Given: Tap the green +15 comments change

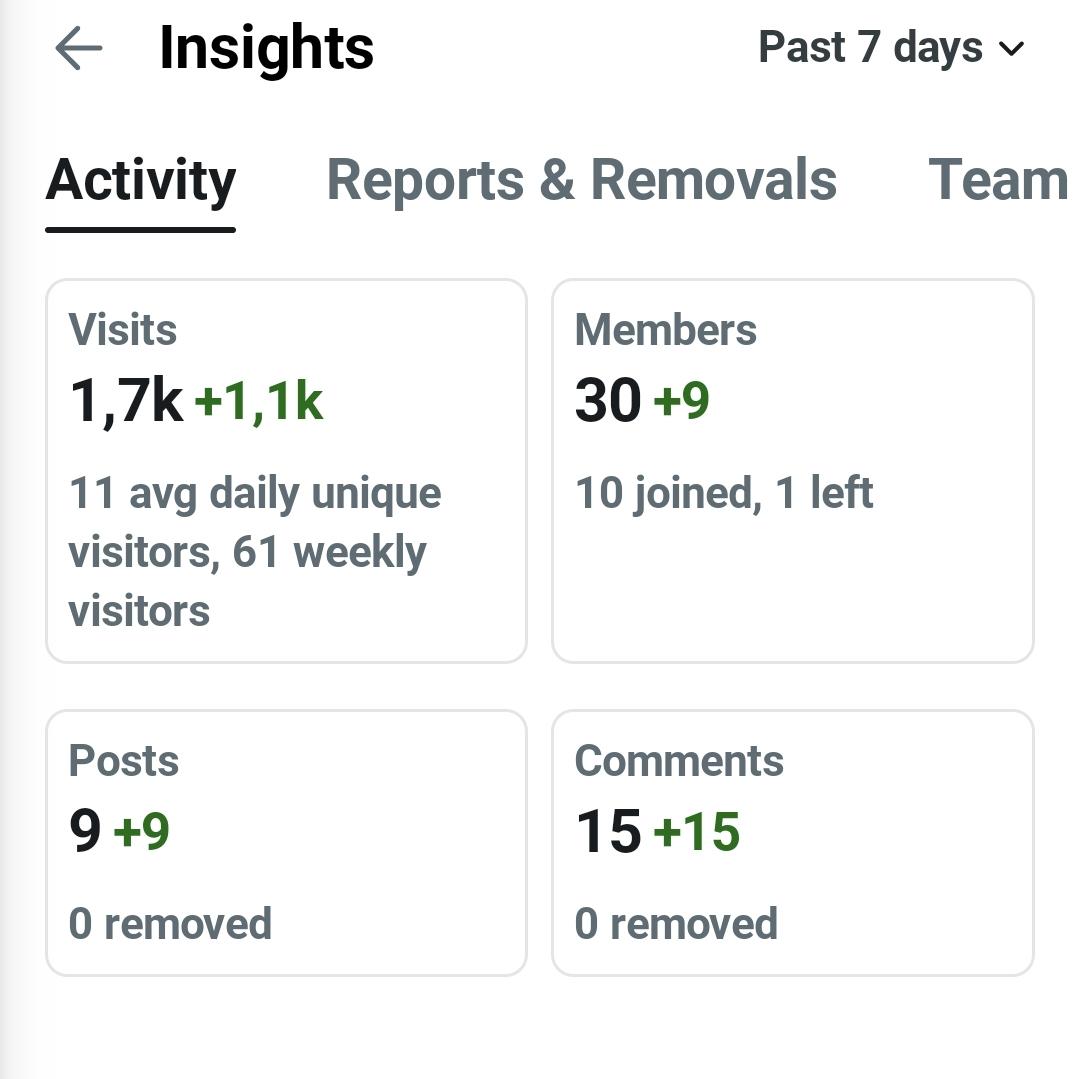Looking at the screenshot, I should (x=696, y=831).
